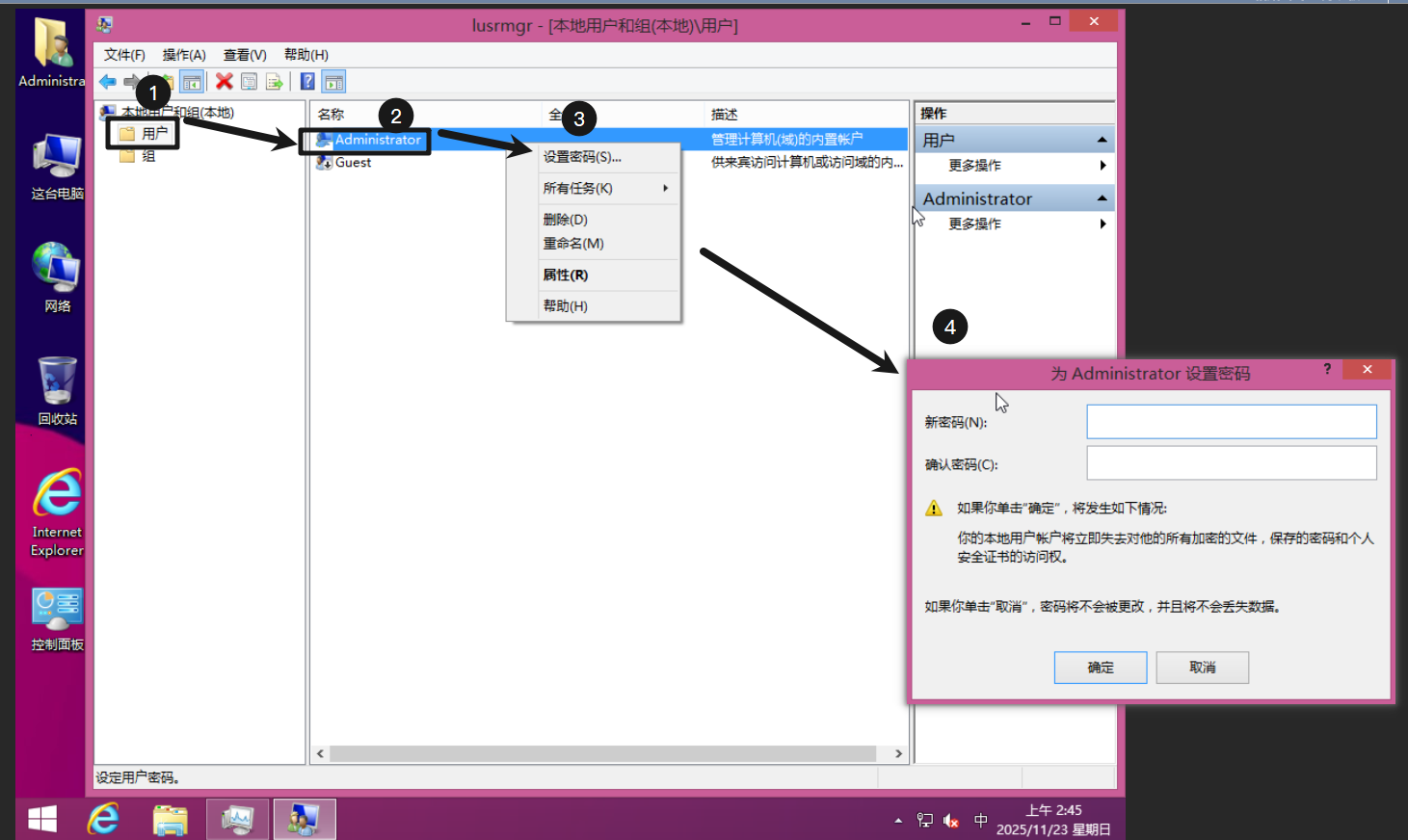Image resolution: width=1408 pixels, height=840 pixels.
Task: Click the blue Back arrow in toolbar
Action: (x=108, y=82)
